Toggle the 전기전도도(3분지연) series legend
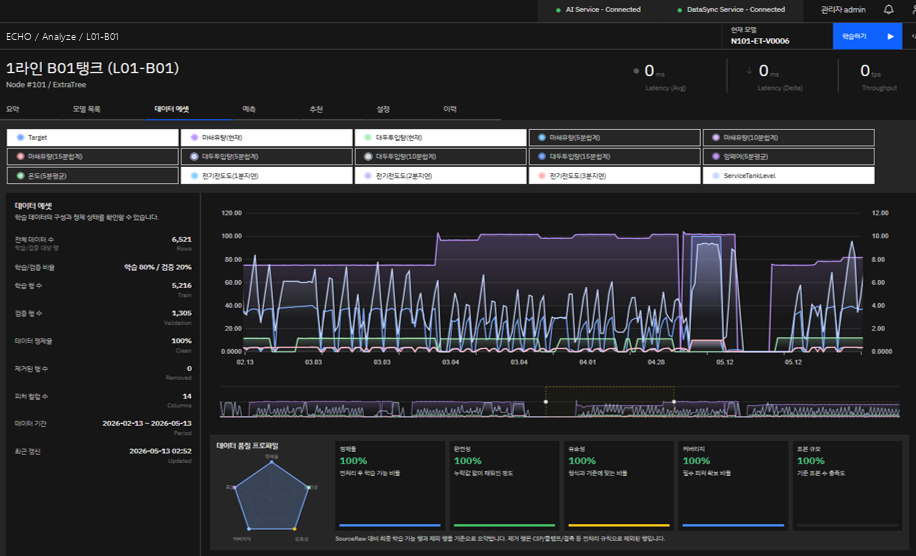Screen dimensions: 916x556 point(615,175)
